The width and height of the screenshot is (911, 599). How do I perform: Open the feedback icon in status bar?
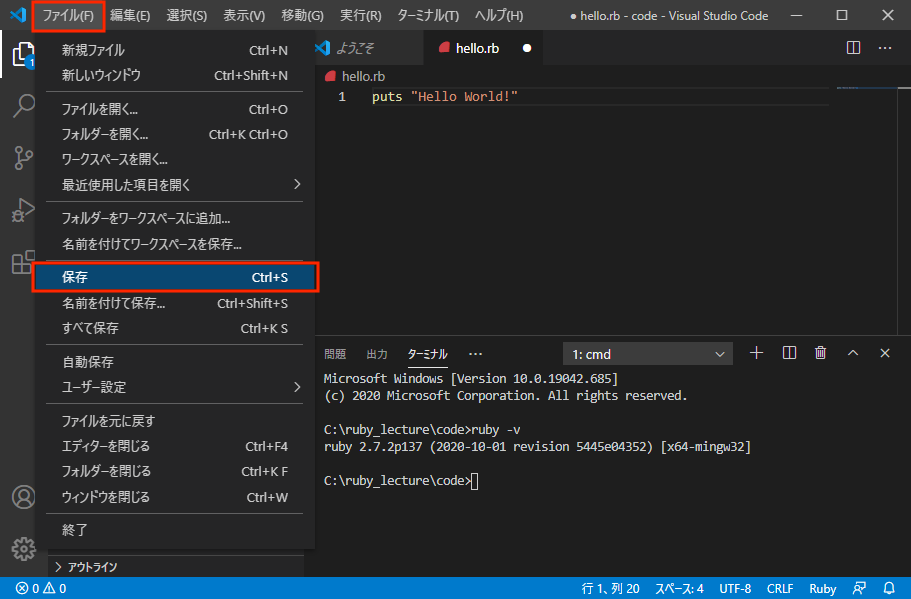pyautogui.click(x=859, y=588)
